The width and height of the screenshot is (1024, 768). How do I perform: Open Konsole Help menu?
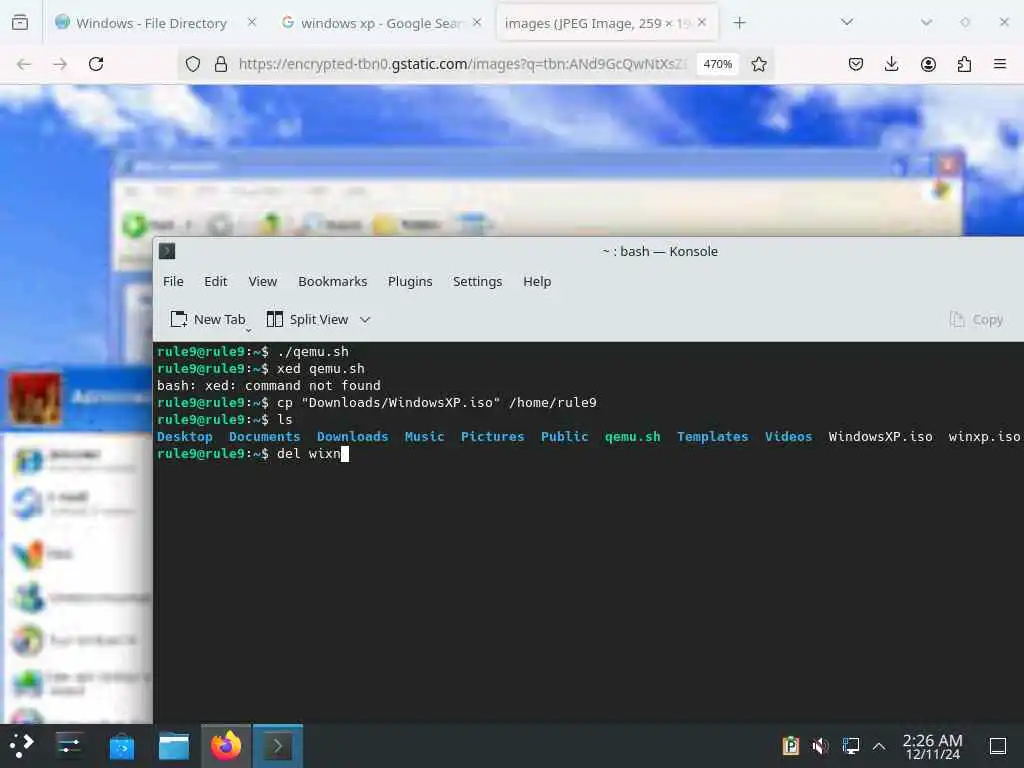(537, 281)
